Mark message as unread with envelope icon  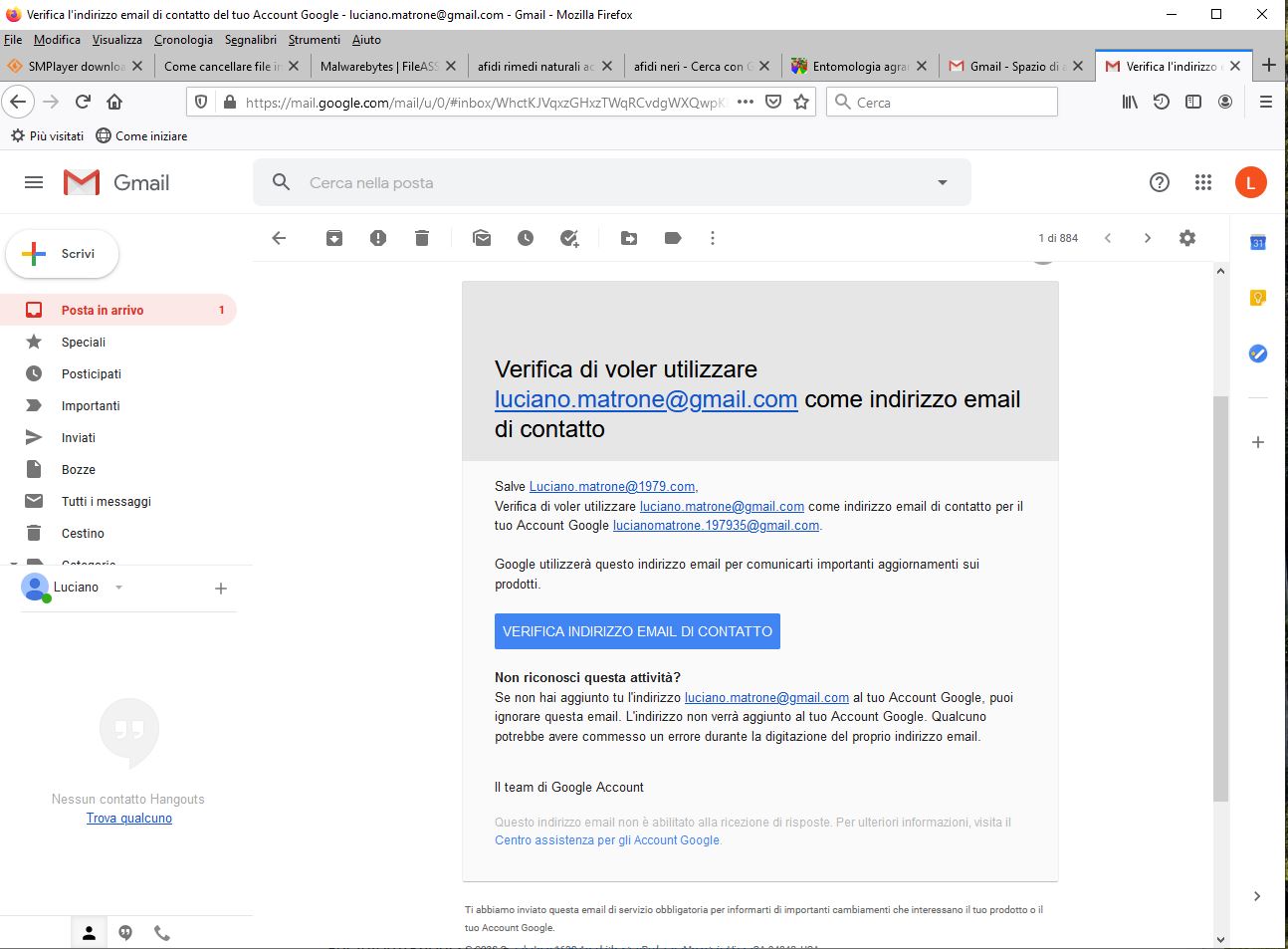[x=482, y=238]
